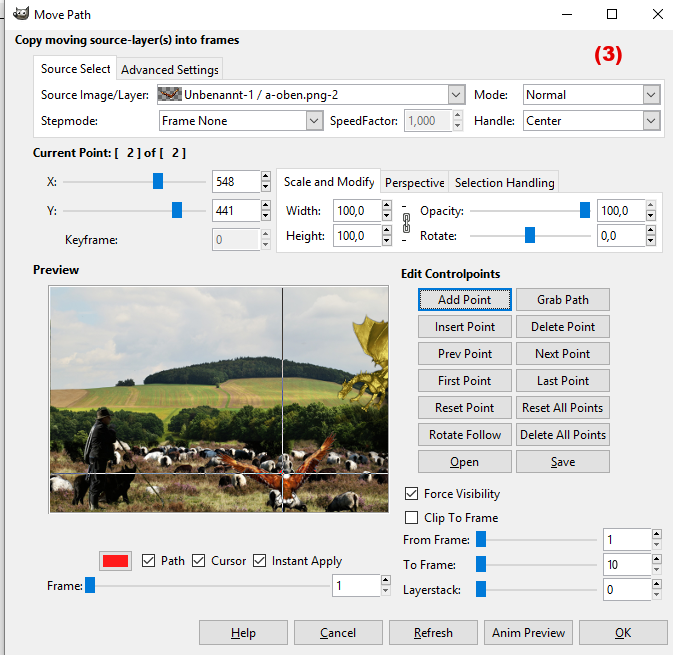Image resolution: width=674 pixels, height=656 pixels.
Task: Click the chain link icon between Width and Height
Action: point(406,223)
